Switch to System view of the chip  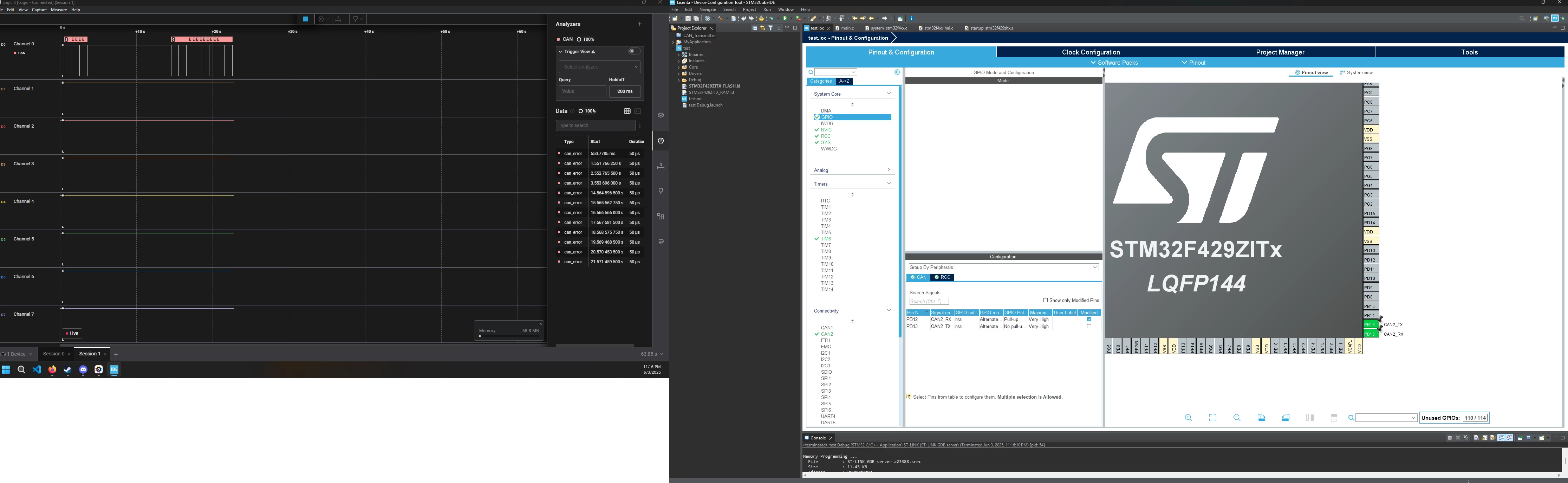click(x=1356, y=72)
